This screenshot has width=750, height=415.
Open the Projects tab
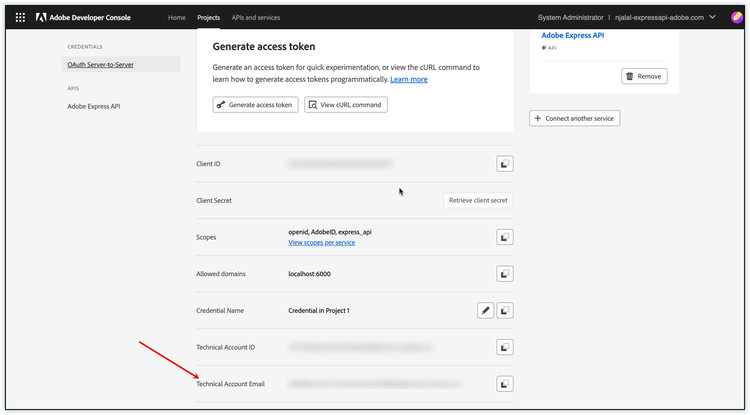209,18
